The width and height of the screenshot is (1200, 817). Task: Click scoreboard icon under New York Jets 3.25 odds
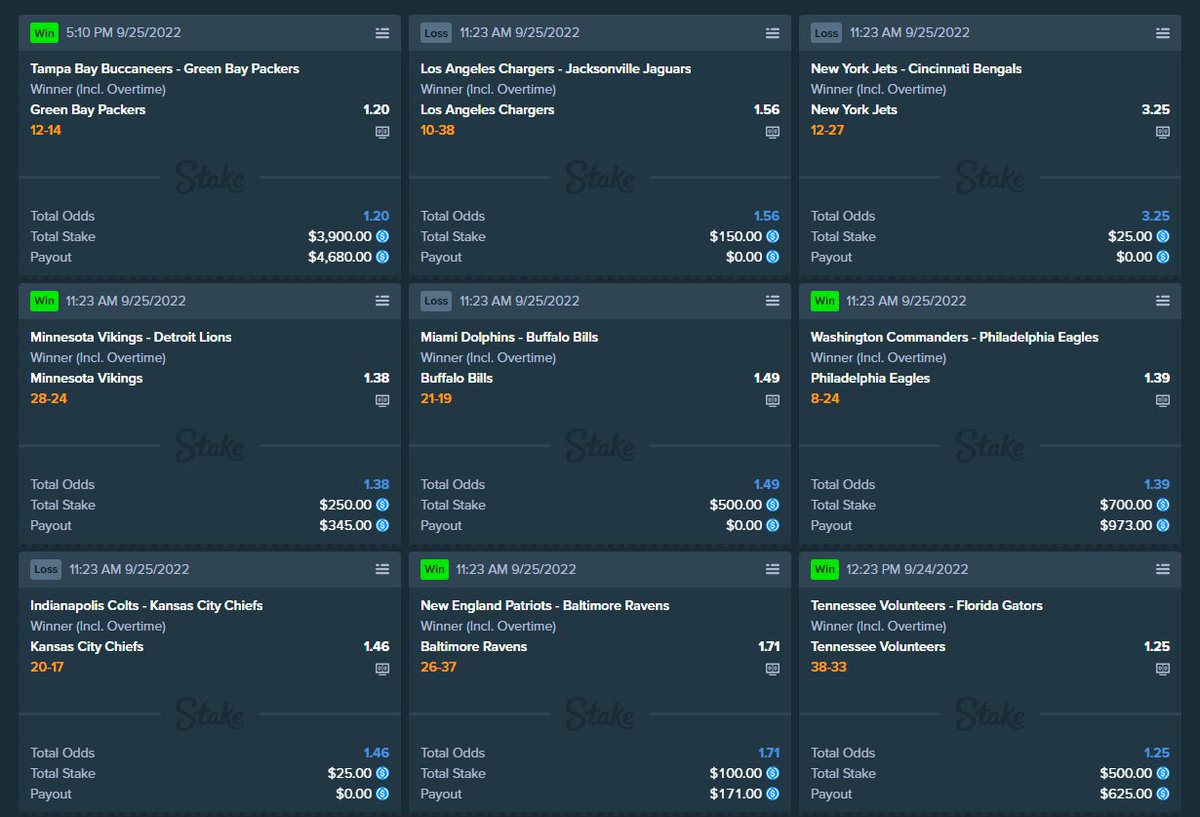tap(1162, 132)
